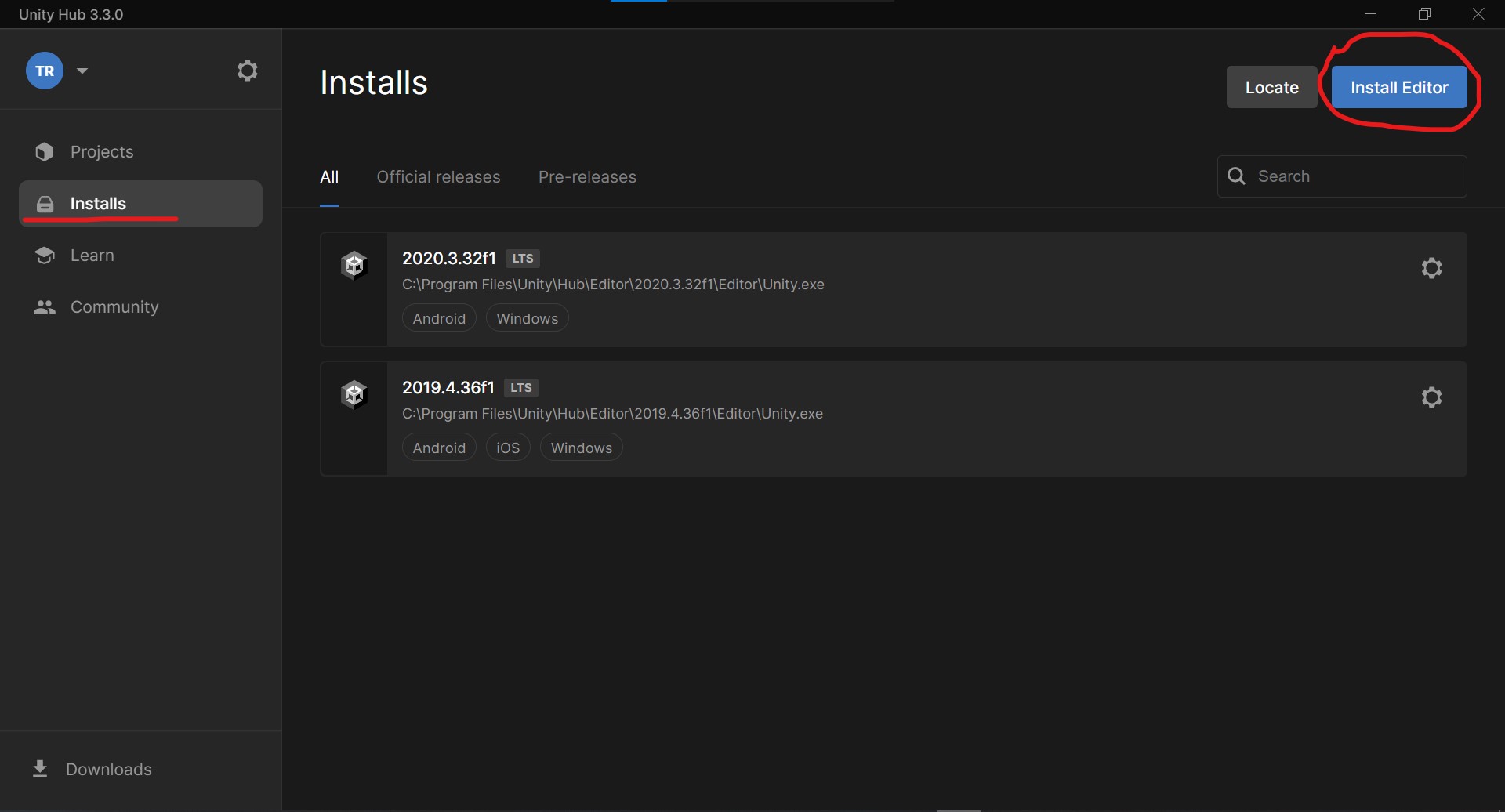Open settings gear for 2020.3.32f1 install
1505x812 pixels.
[1431, 268]
